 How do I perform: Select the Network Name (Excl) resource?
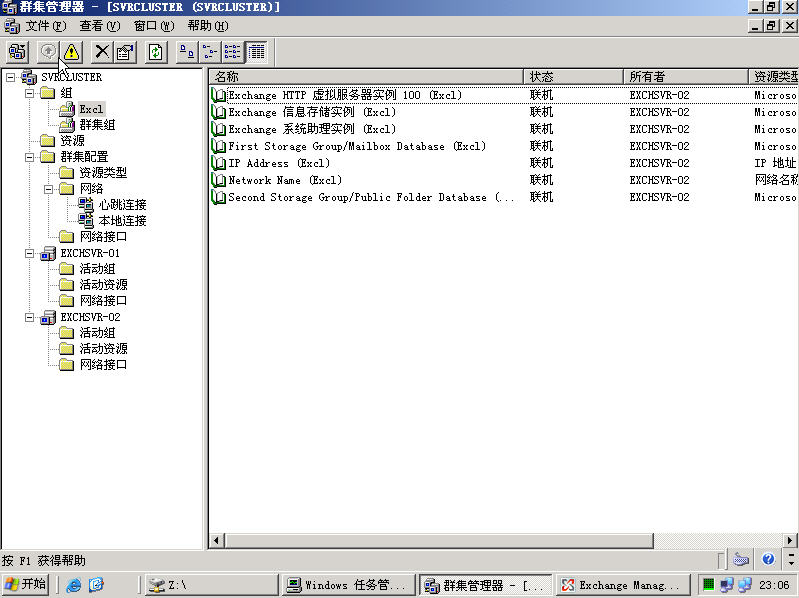coord(284,180)
